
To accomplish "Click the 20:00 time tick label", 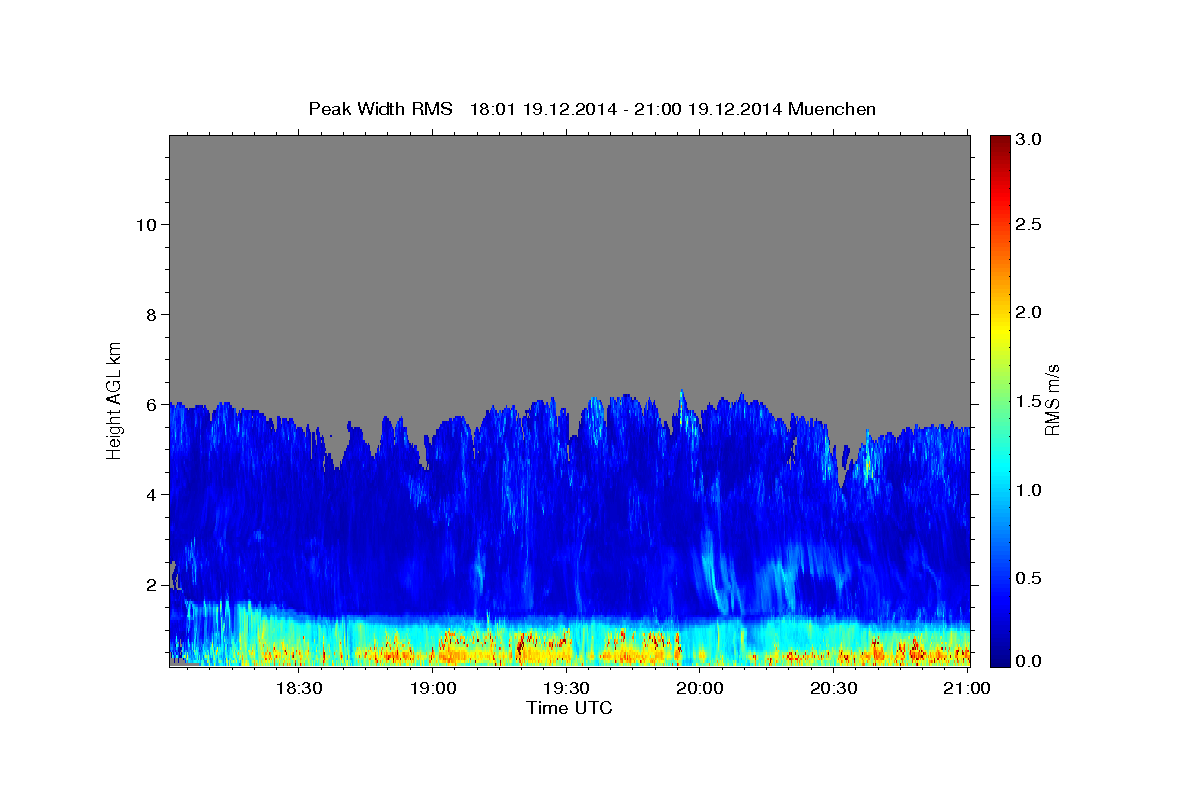I will click(700, 688).
